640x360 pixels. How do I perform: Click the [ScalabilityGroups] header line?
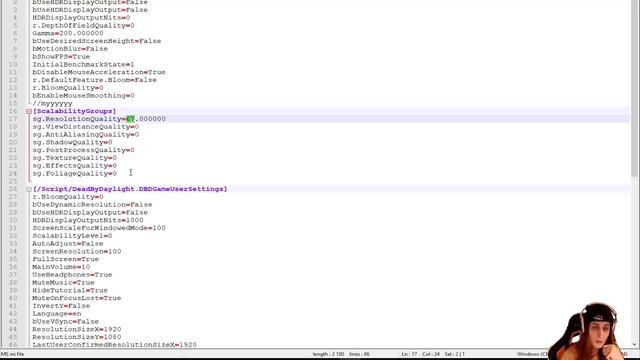point(74,111)
